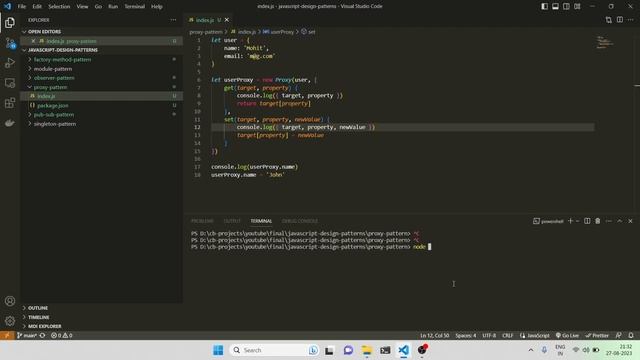Start Go Live server

567,336
